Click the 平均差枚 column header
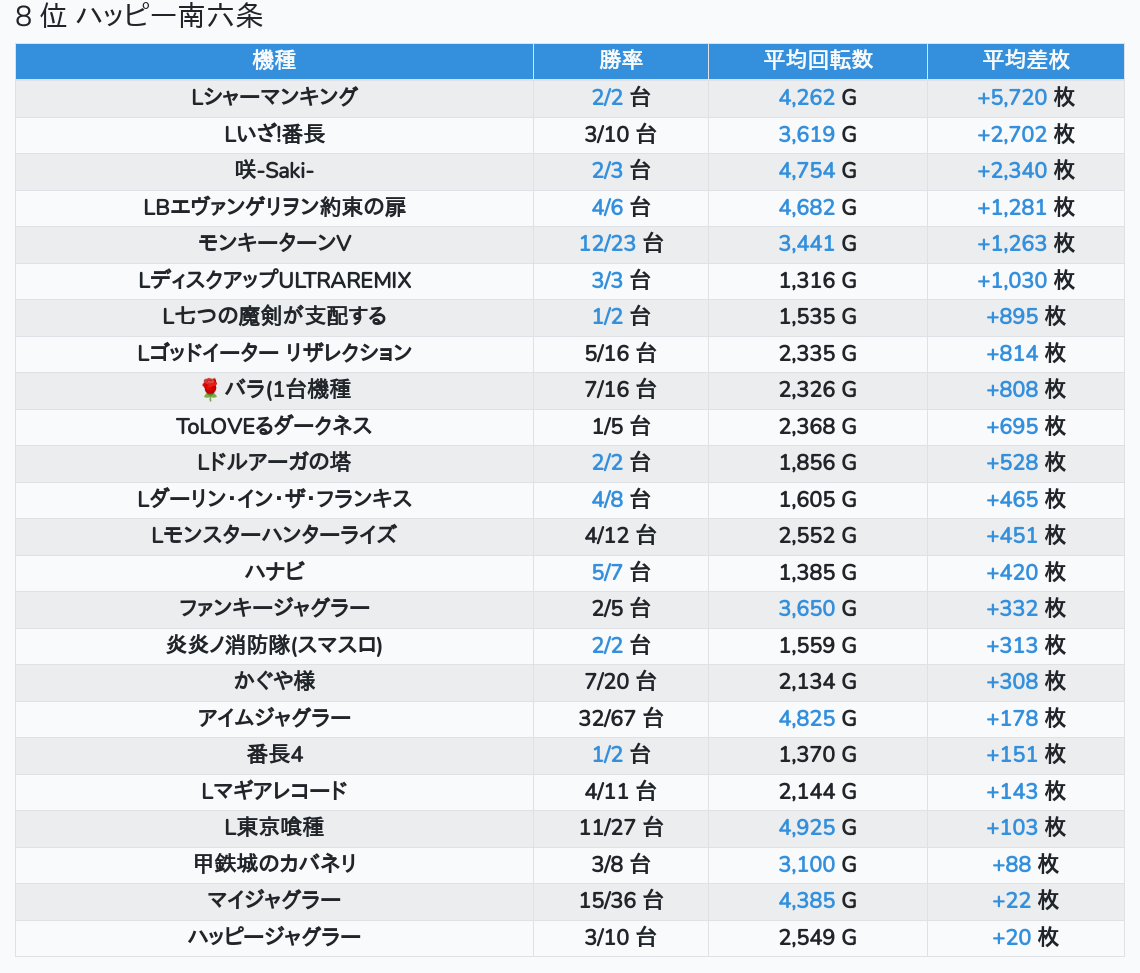The image size is (1140, 973). coord(1025,60)
